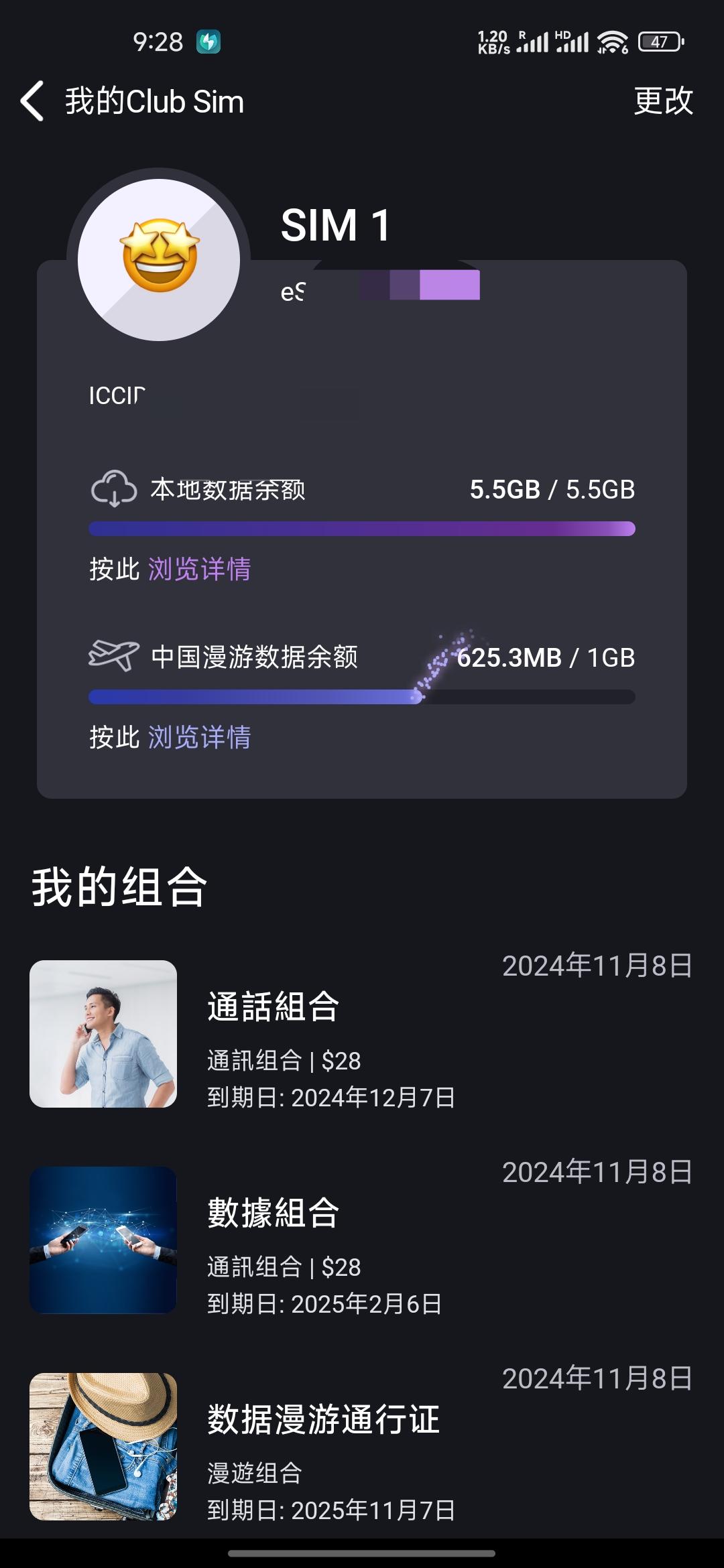Tap the back arrow icon
The image size is (724, 1568).
tap(32, 101)
